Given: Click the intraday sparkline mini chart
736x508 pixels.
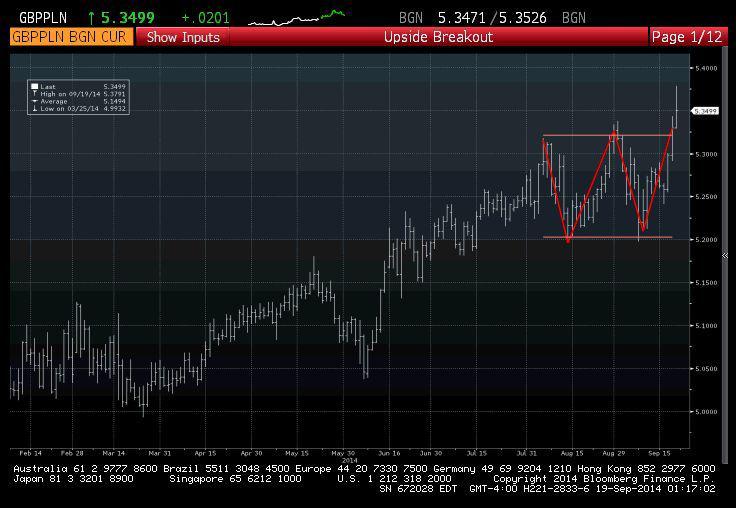Looking at the screenshot, I should click(x=296, y=17).
